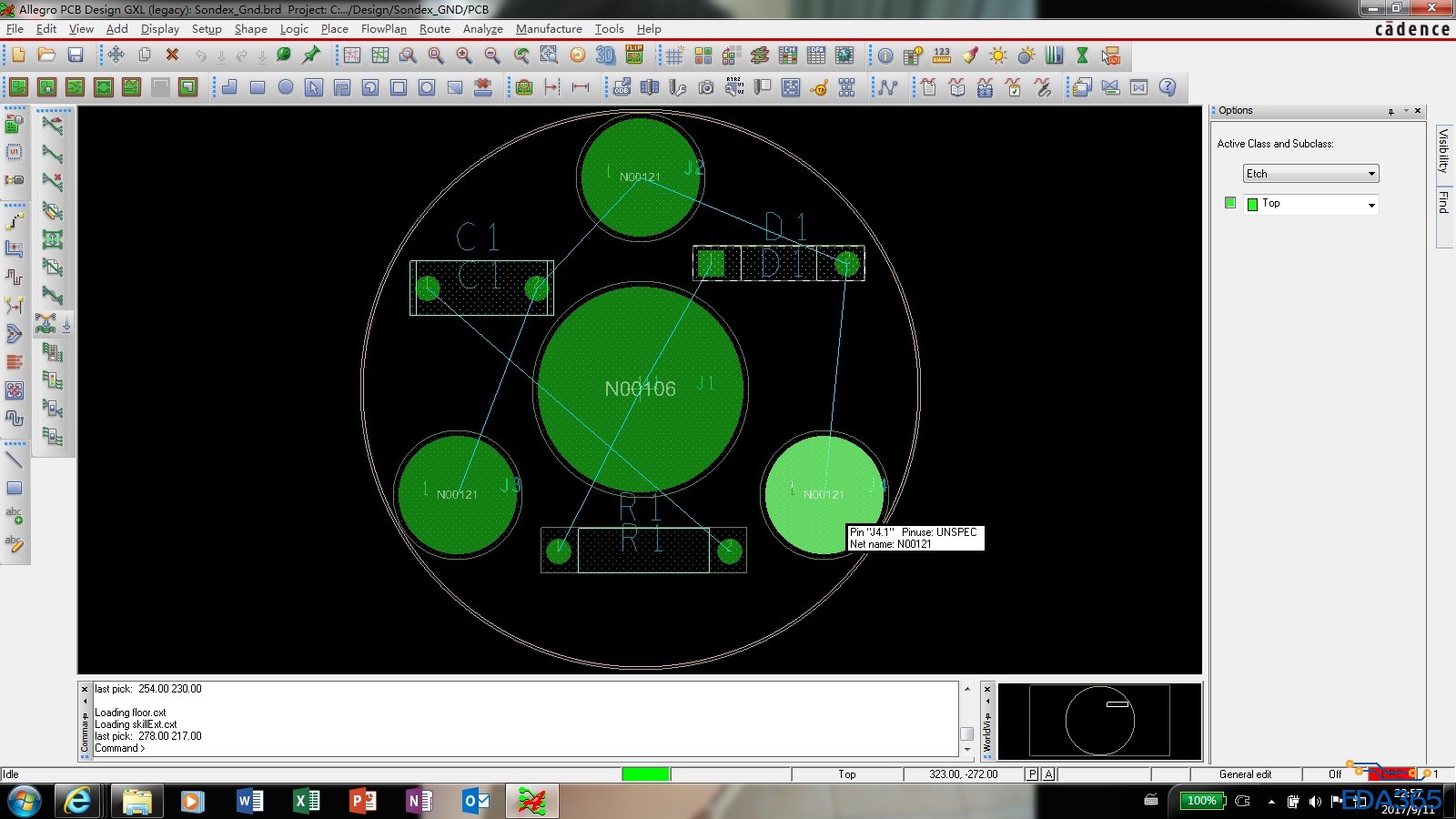This screenshot has height=819, width=1456.
Task: Click the Flip design icon
Action: pyautogui.click(x=634, y=56)
